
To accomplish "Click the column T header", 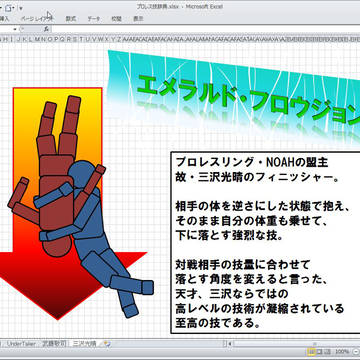I will pyautogui.click(x=82, y=39).
